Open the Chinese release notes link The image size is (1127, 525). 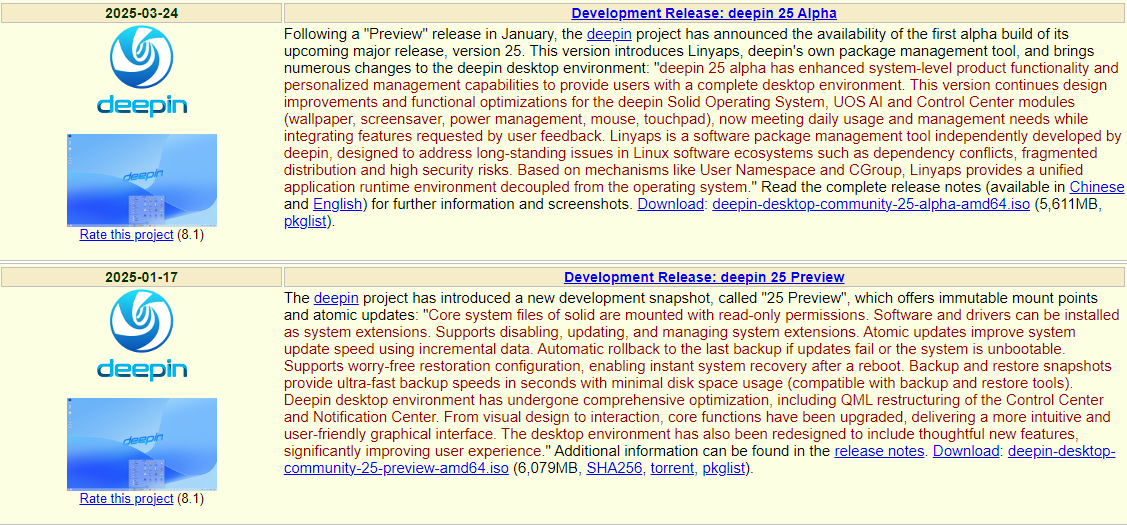(x=1097, y=187)
